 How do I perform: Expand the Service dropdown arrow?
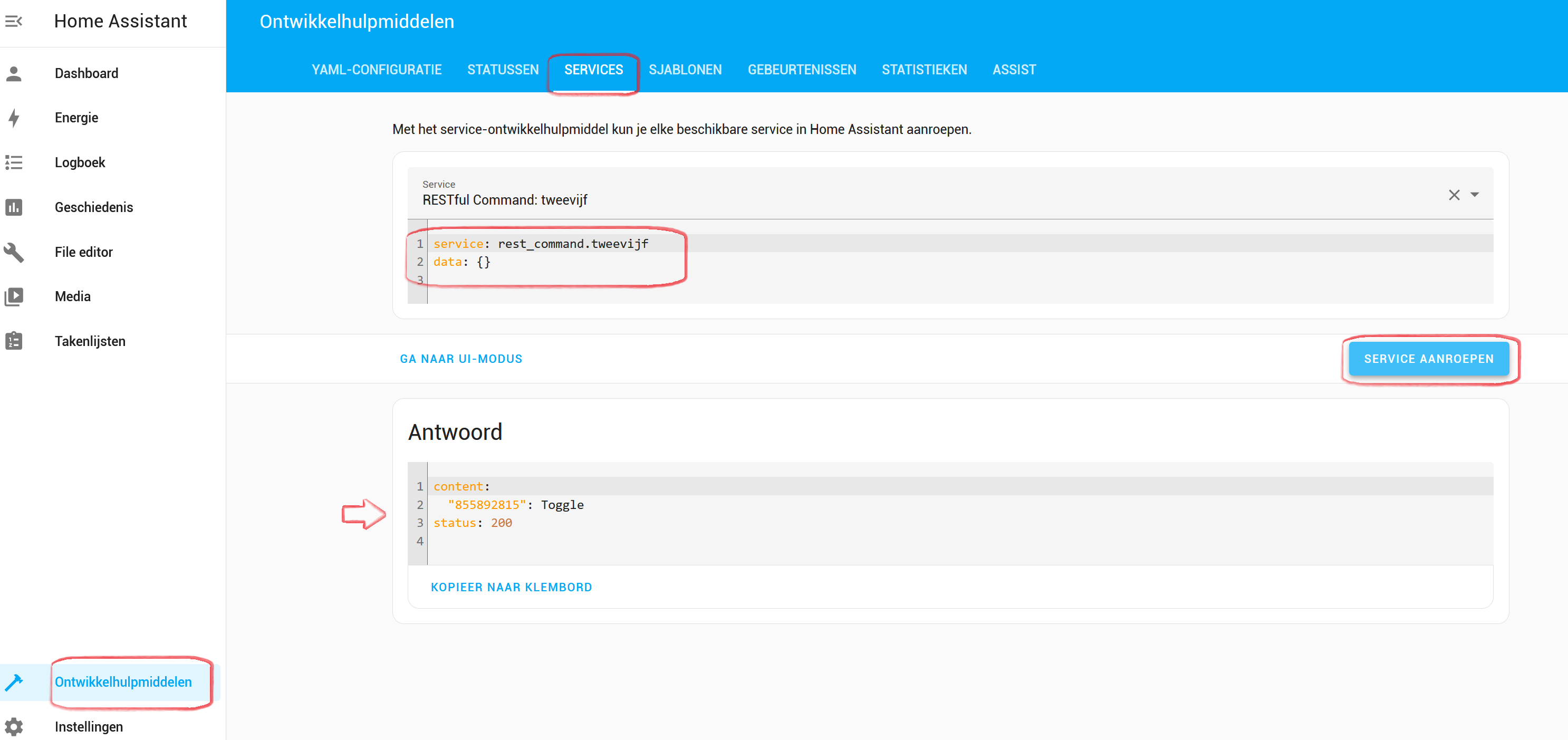coord(1474,195)
